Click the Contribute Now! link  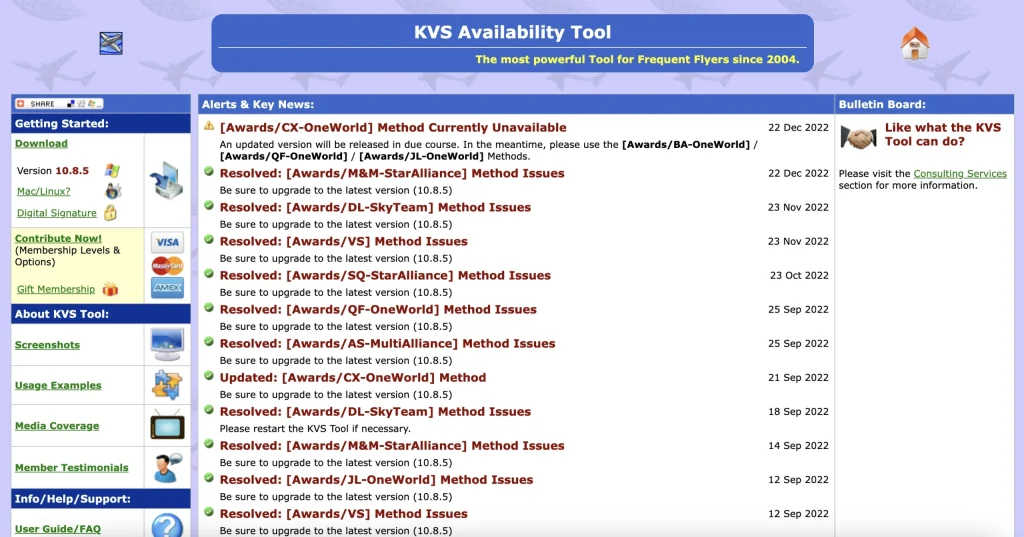[x=58, y=238]
